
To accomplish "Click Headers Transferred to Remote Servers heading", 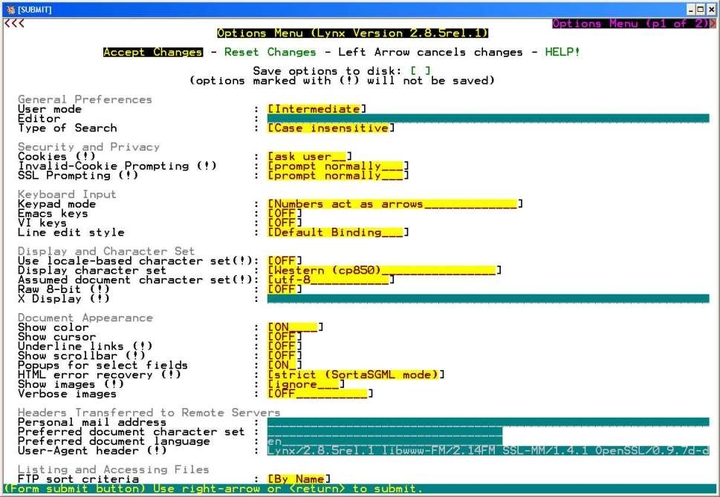I will point(149,412).
